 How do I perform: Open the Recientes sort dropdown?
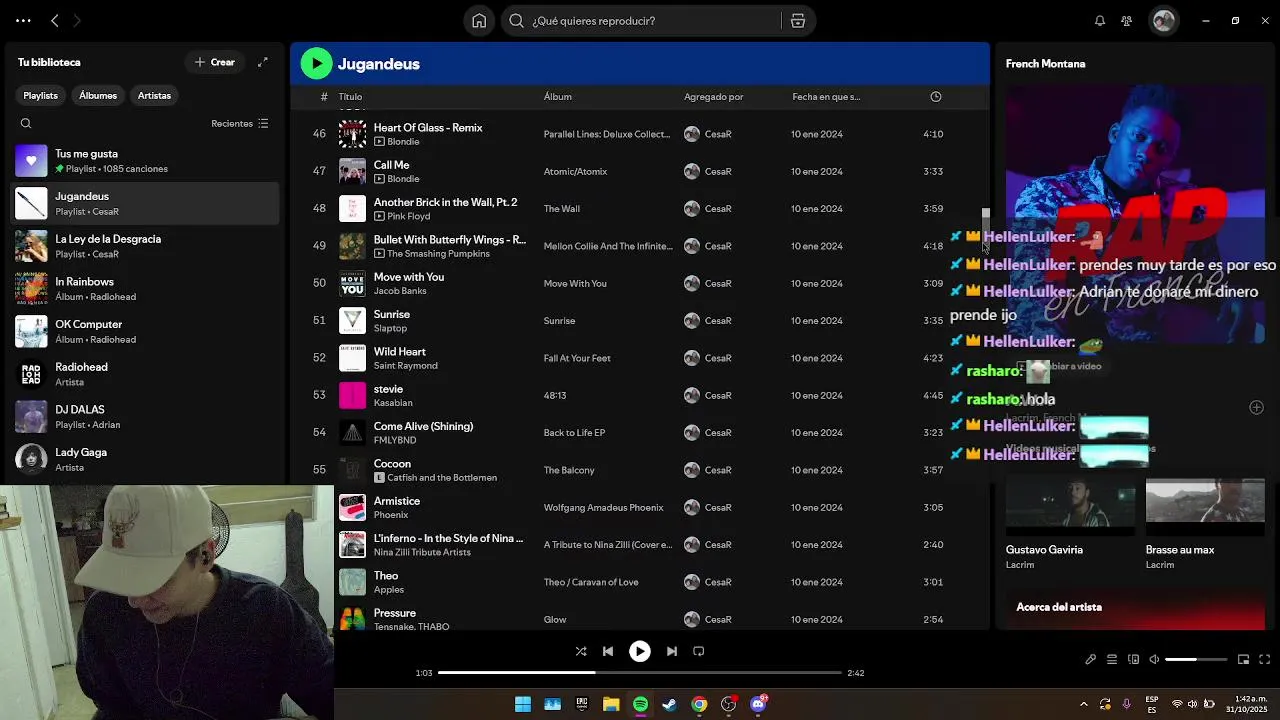(240, 124)
